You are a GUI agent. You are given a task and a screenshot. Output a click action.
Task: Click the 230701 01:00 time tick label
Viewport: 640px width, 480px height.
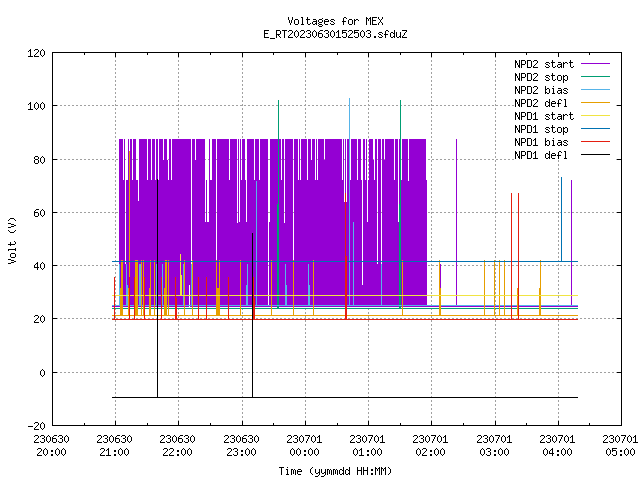coord(367,446)
